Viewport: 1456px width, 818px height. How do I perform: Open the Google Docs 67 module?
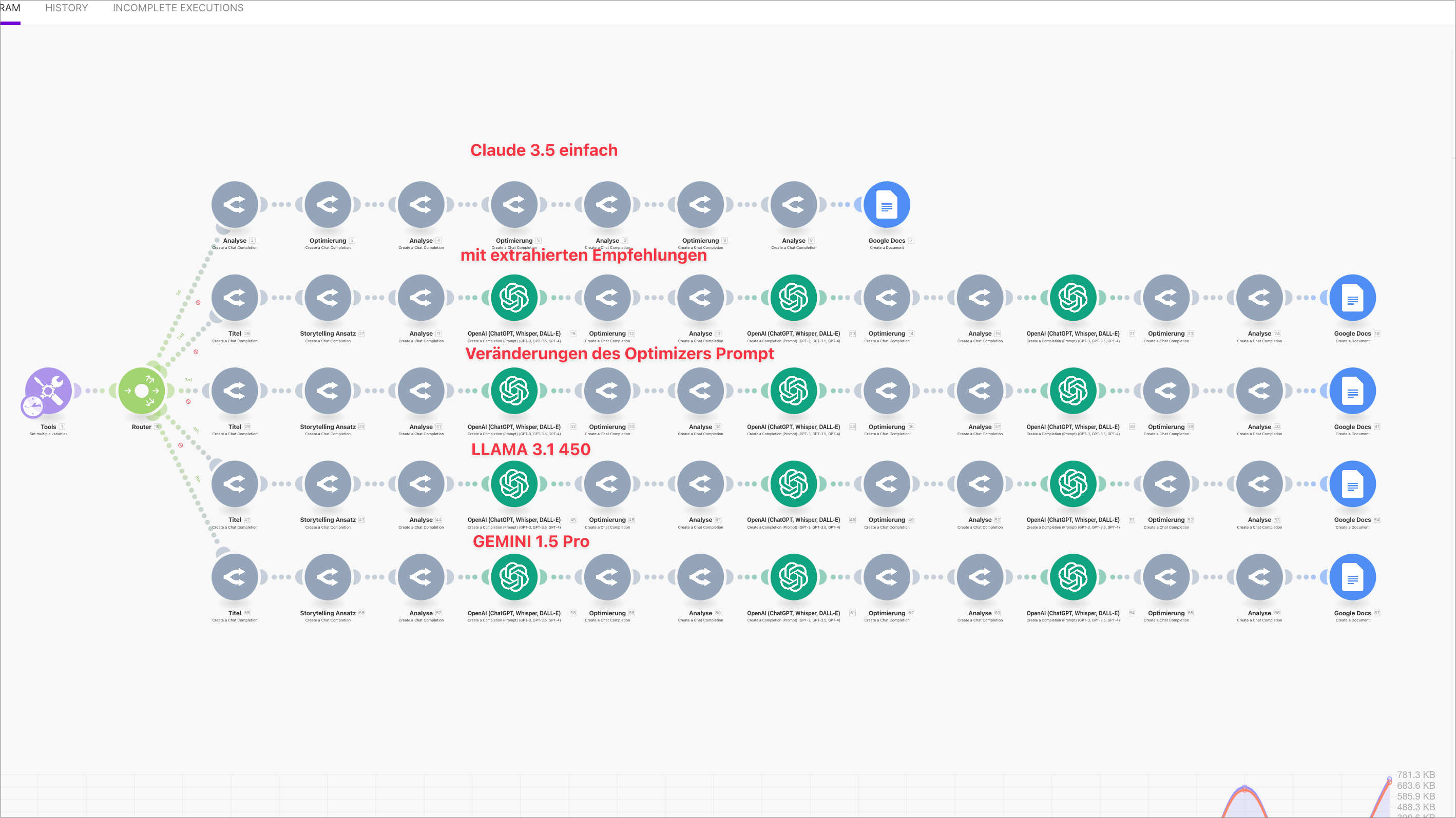point(1353,577)
